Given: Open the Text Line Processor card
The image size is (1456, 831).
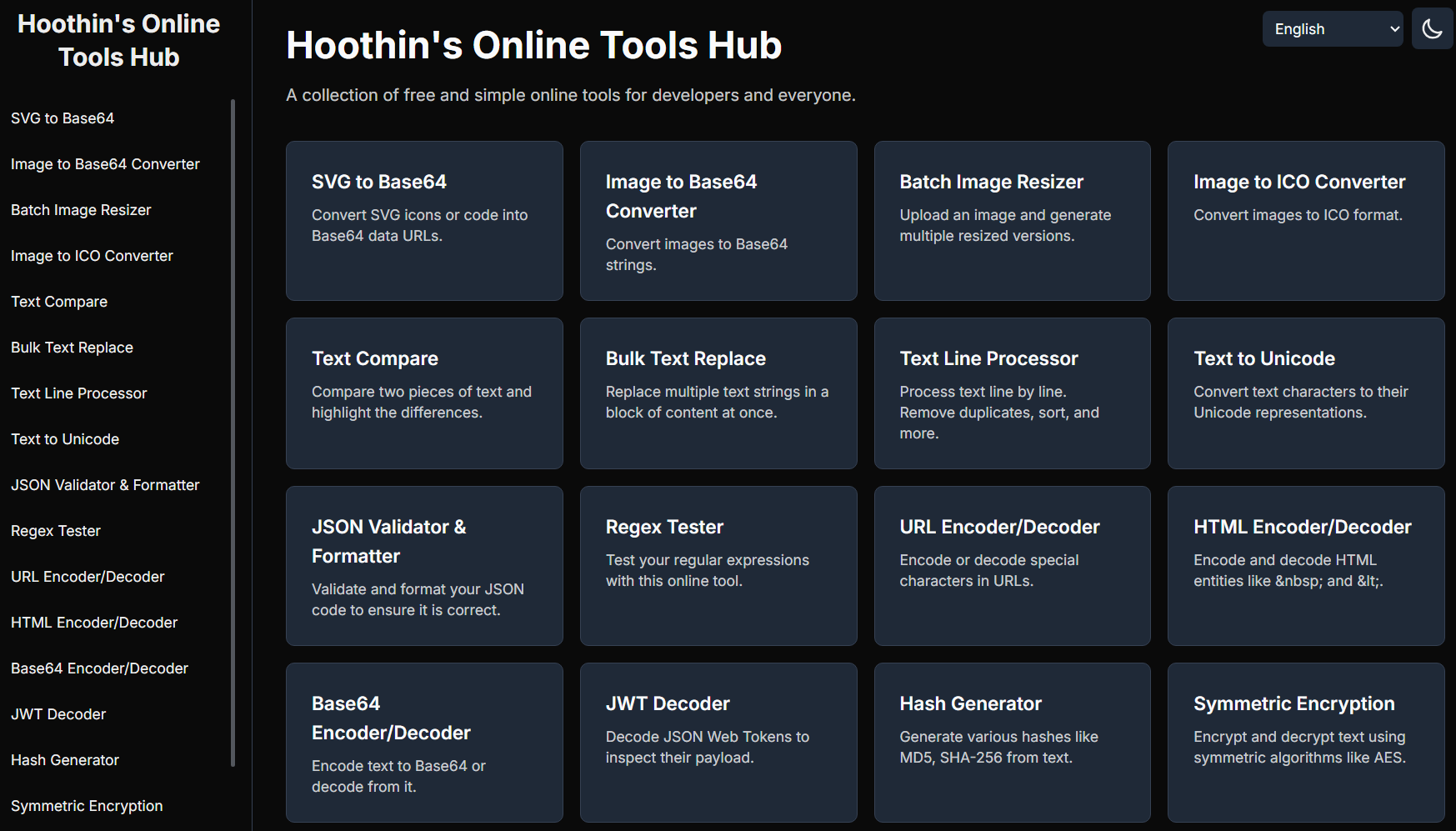Looking at the screenshot, I should click(x=1012, y=393).
